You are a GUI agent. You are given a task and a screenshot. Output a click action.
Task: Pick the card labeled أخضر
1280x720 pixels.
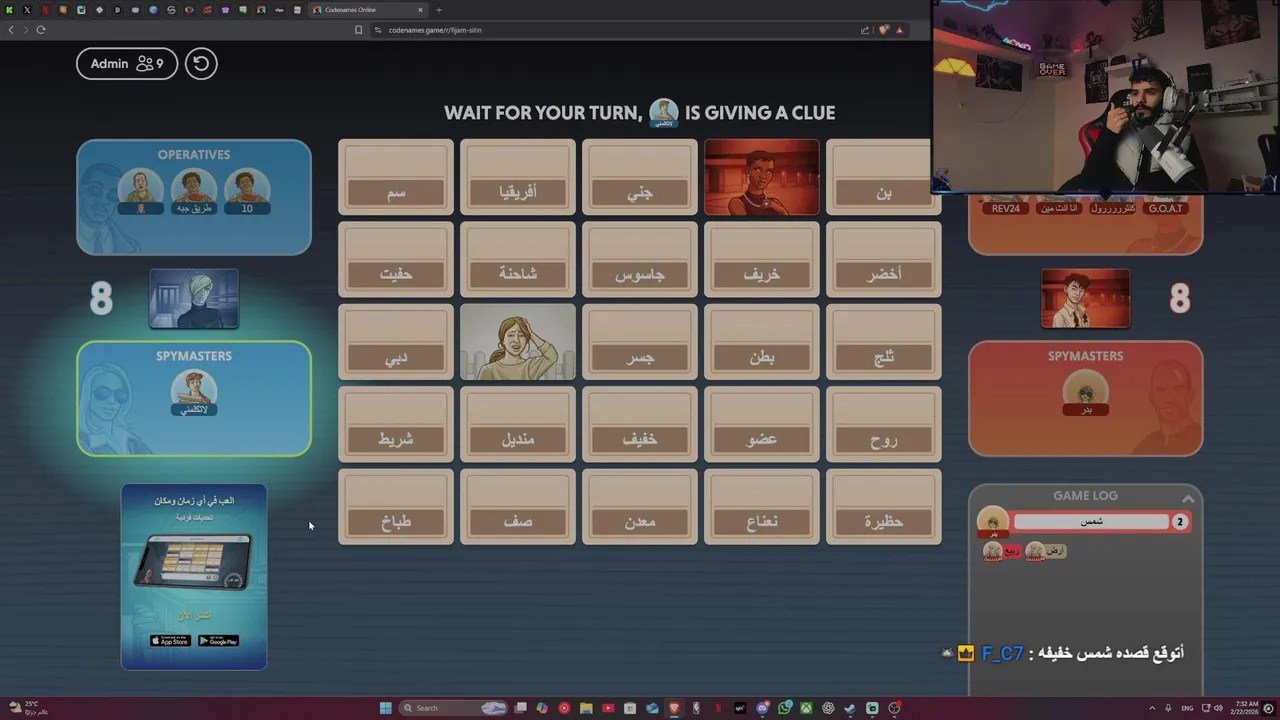(884, 259)
